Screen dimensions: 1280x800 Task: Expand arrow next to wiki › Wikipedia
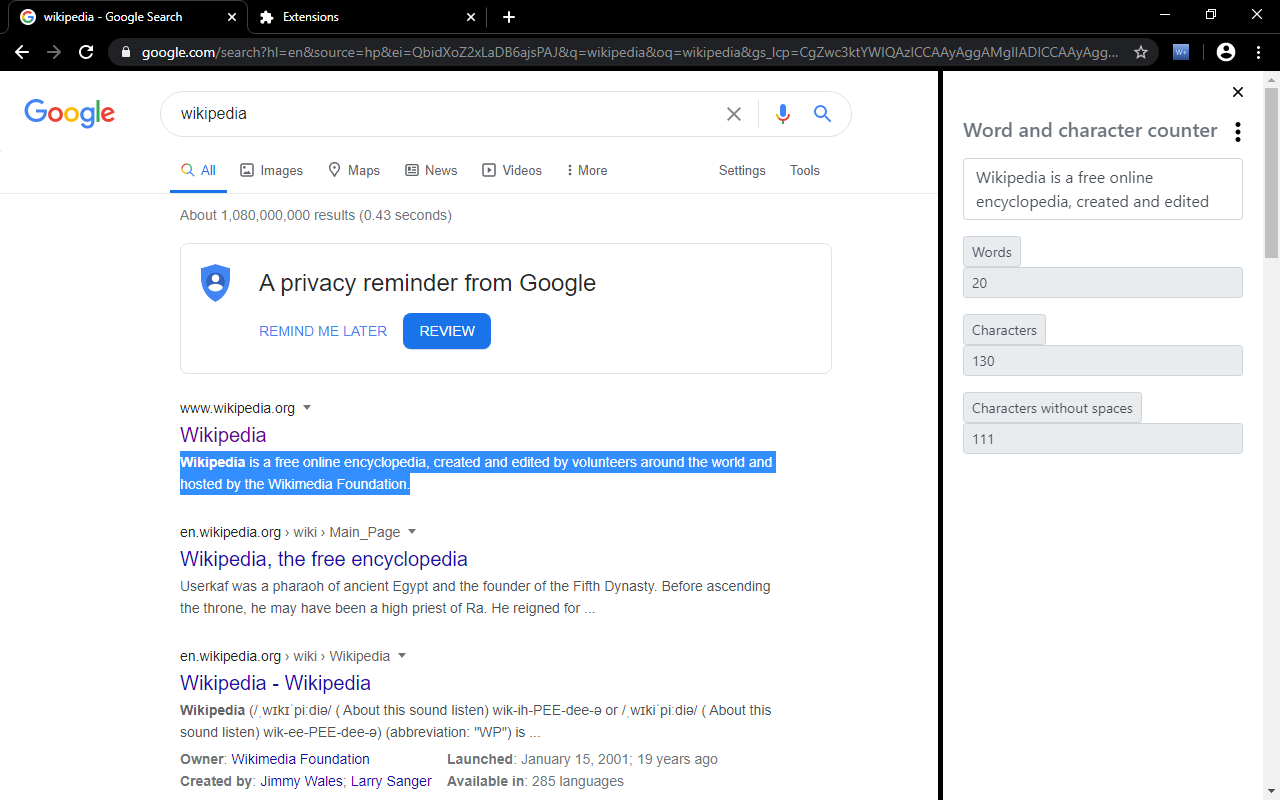point(402,656)
